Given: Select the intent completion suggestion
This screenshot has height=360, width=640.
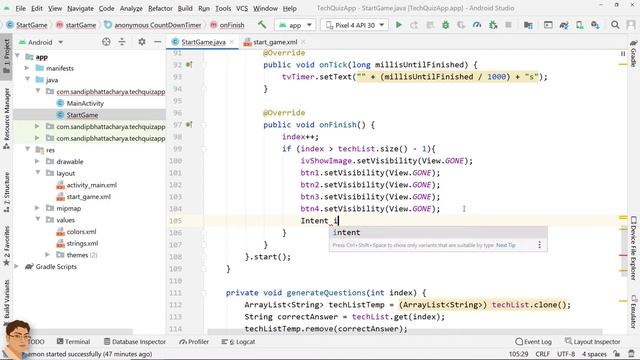Looking at the screenshot, I should (x=438, y=232).
